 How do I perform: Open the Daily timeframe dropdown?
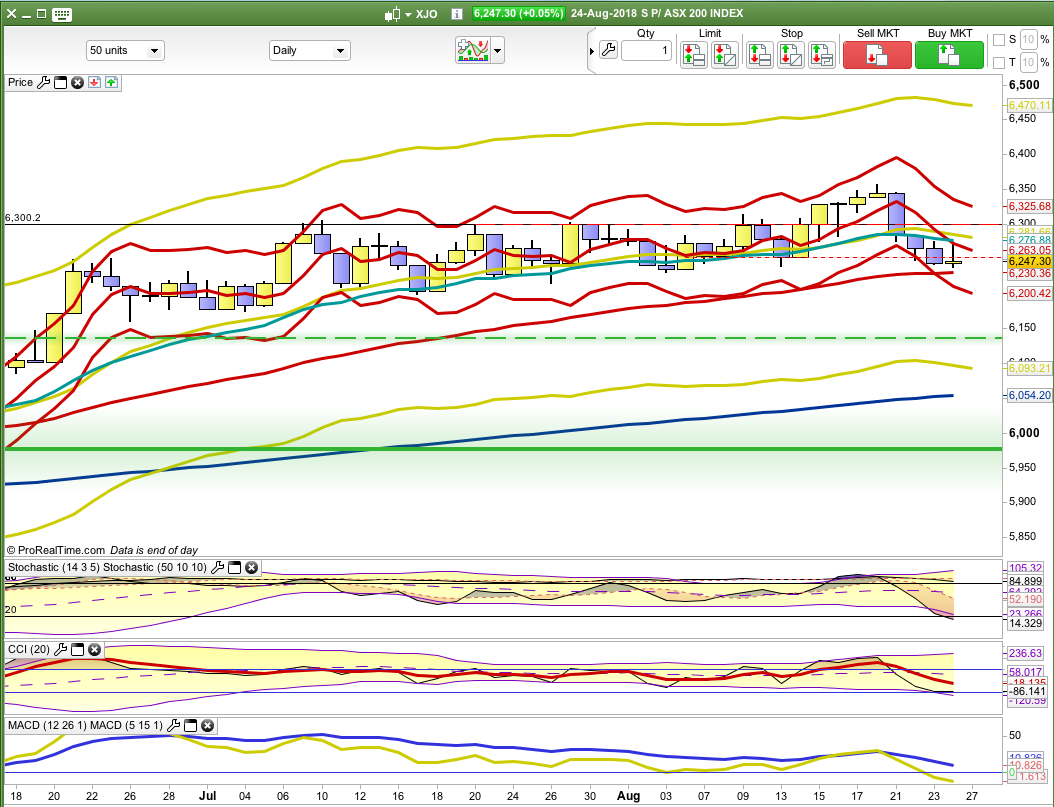coord(309,50)
